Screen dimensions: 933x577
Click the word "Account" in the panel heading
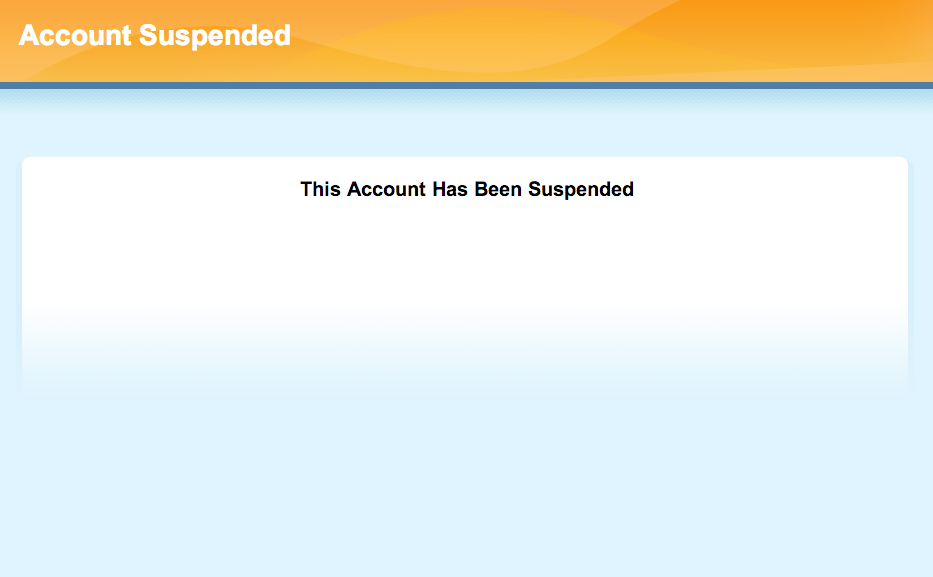pyautogui.click(x=387, y=189)
